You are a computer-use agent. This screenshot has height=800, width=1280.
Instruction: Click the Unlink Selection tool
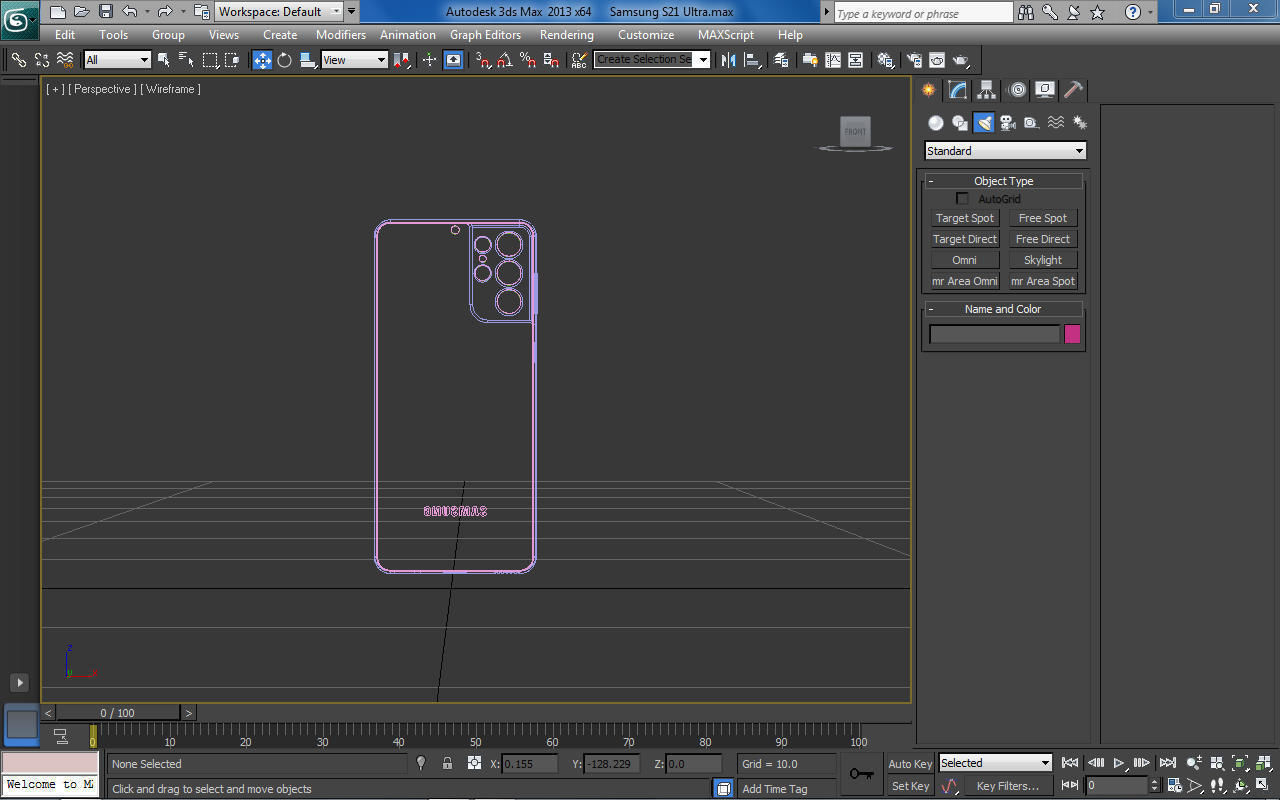(42, 60)
